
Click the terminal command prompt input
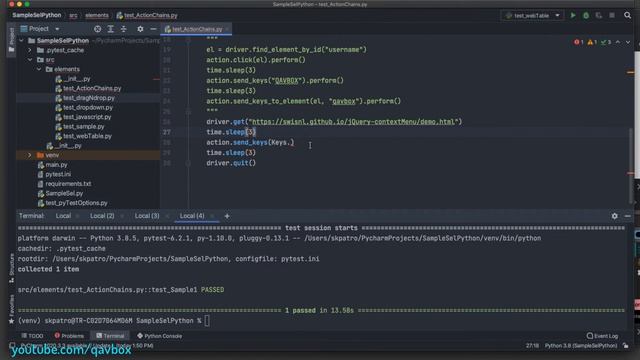click(x=207, y=321)
